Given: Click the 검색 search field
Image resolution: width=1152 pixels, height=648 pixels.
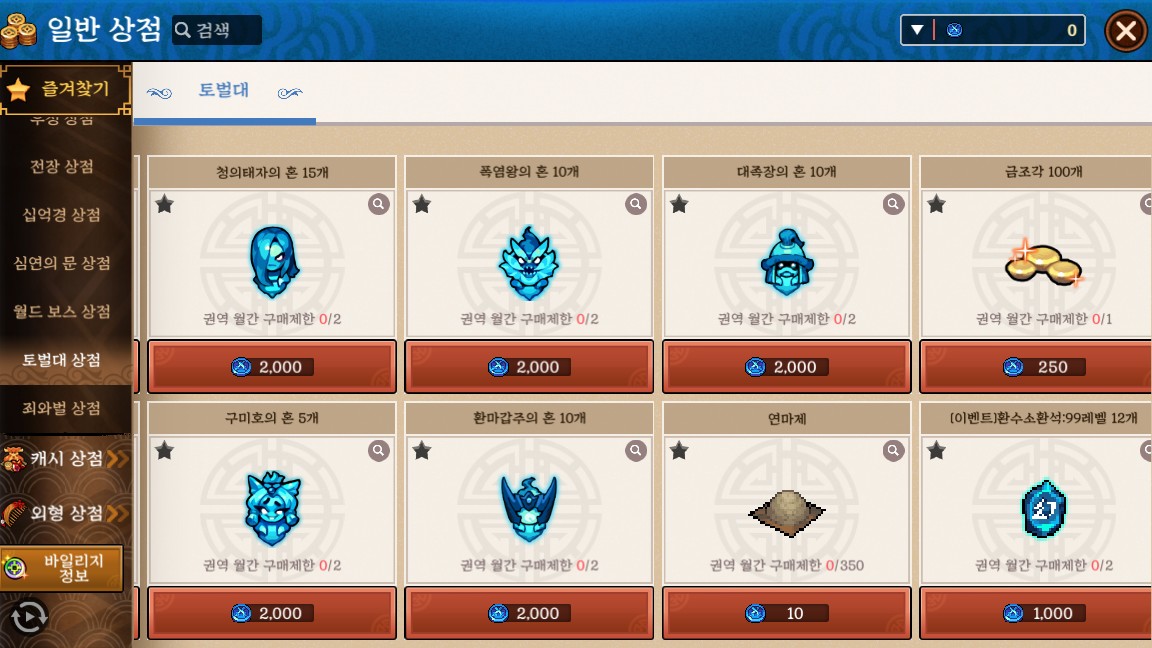Looking at the screenshot, I should pos(217,30).
